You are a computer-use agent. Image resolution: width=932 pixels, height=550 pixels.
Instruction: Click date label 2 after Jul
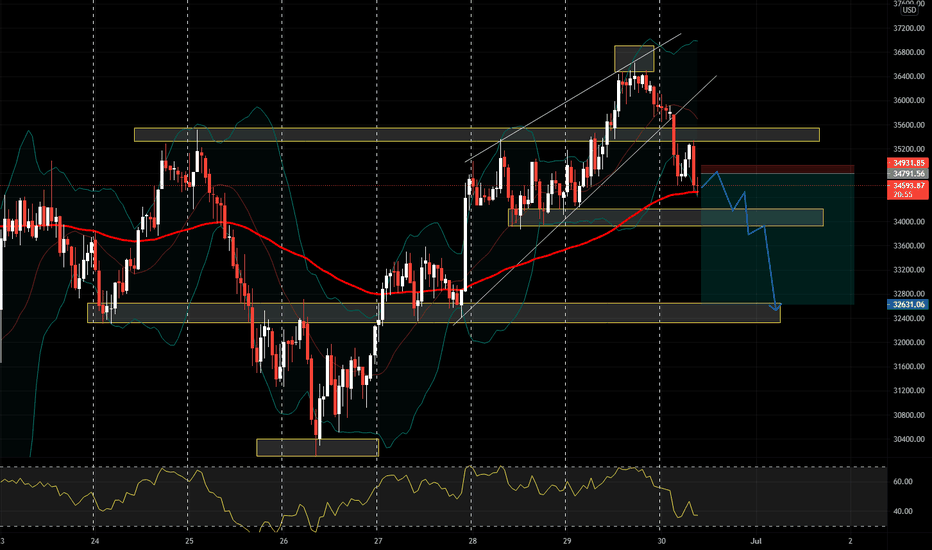850,541
